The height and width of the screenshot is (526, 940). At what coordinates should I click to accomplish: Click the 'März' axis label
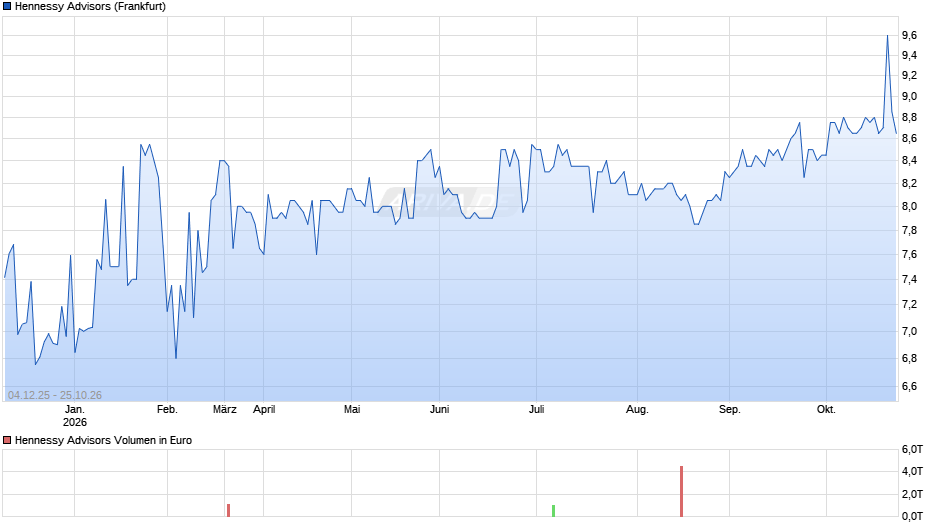click(225, 410)
